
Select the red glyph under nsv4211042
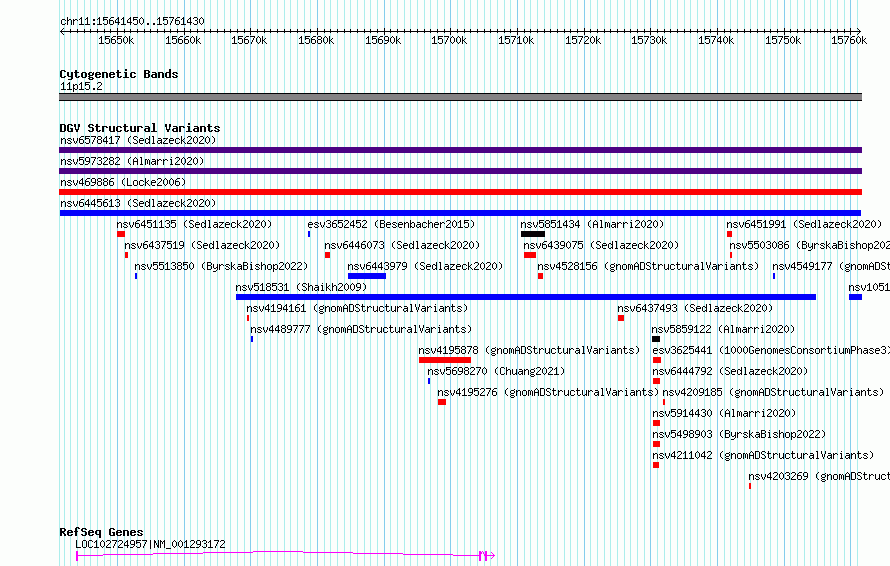pyautogui.click(x=656, y=465)
